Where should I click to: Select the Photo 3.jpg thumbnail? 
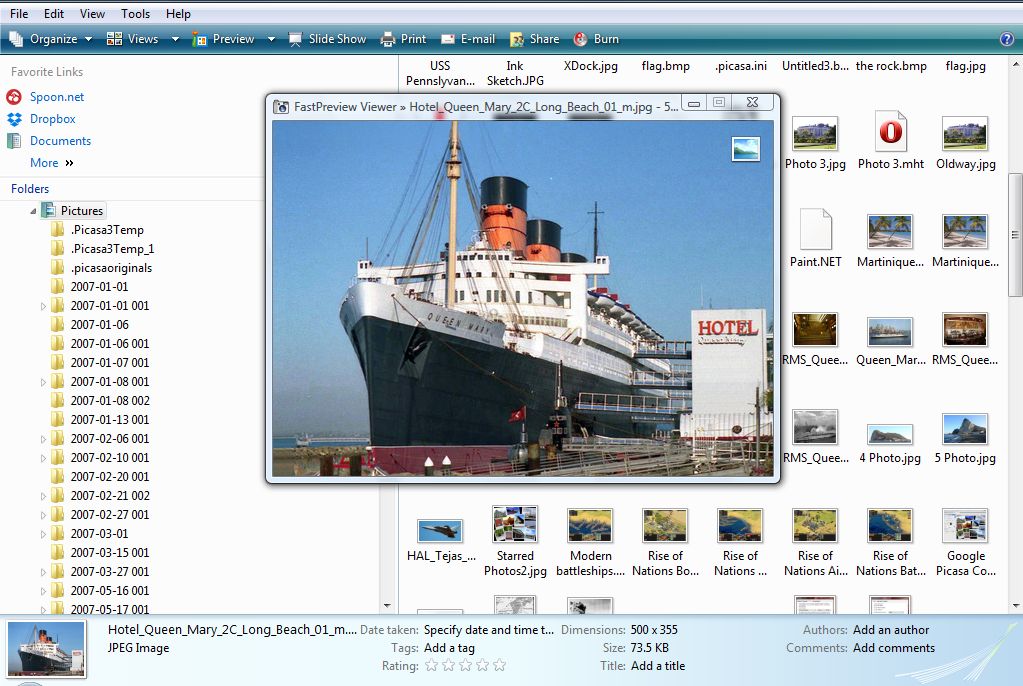(x=815, y=133)
